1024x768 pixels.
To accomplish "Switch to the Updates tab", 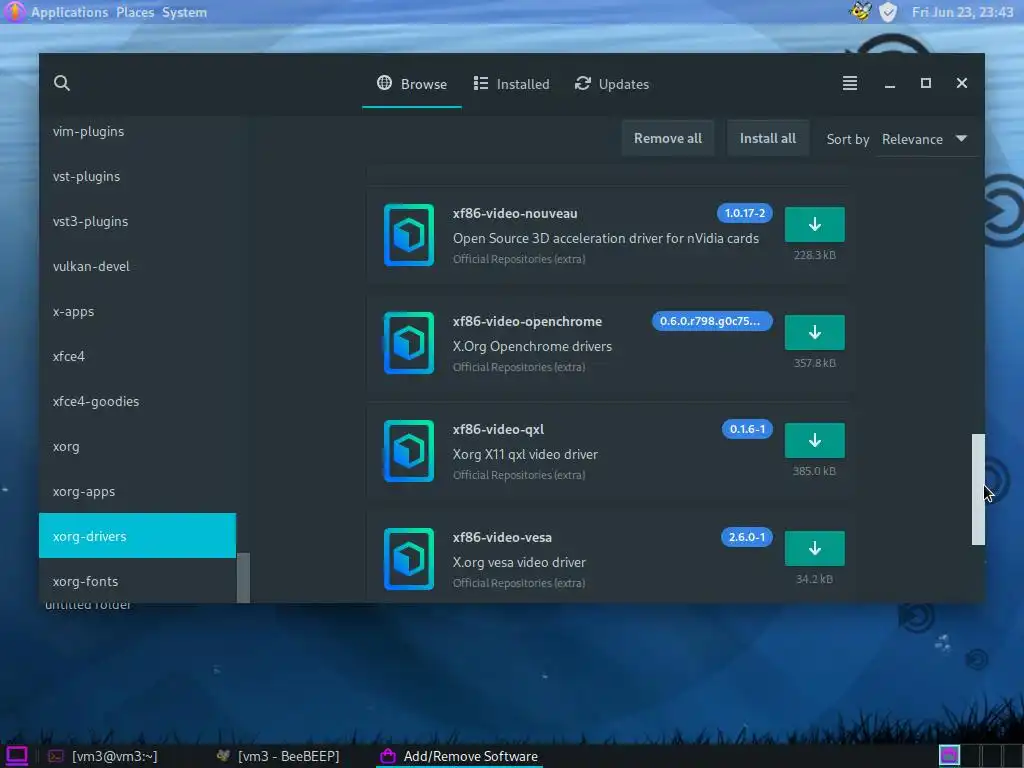I will click(612, 84).
